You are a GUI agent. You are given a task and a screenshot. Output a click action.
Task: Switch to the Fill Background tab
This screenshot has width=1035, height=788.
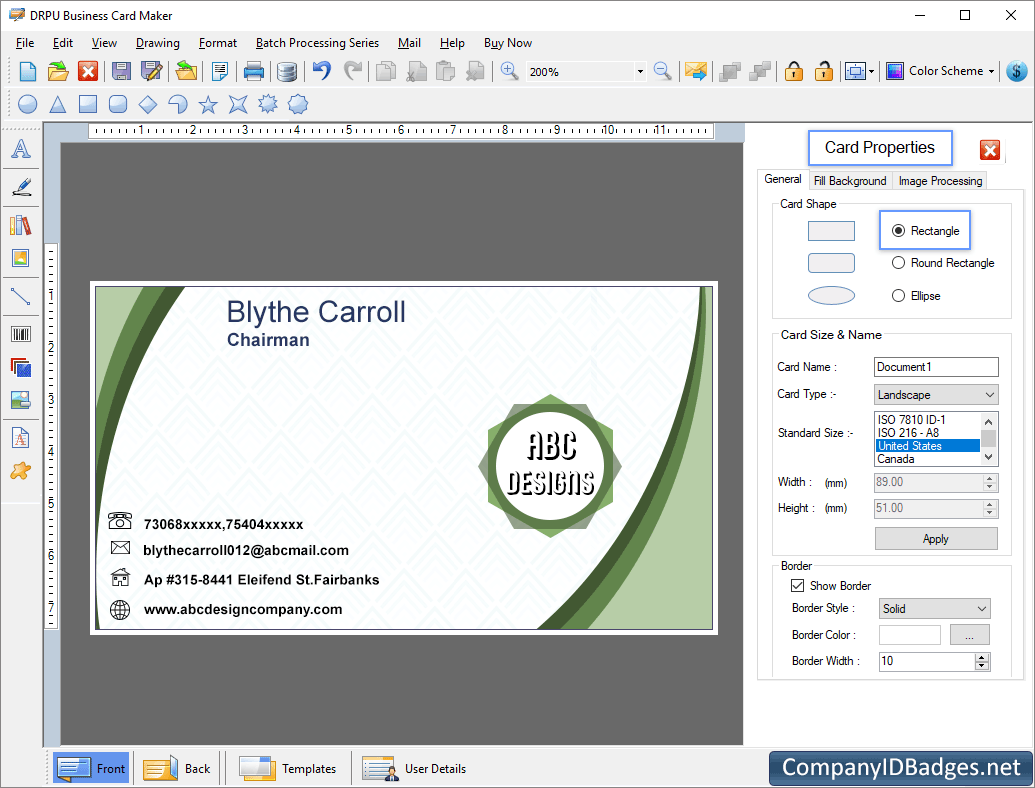click(x=850, y=181)
